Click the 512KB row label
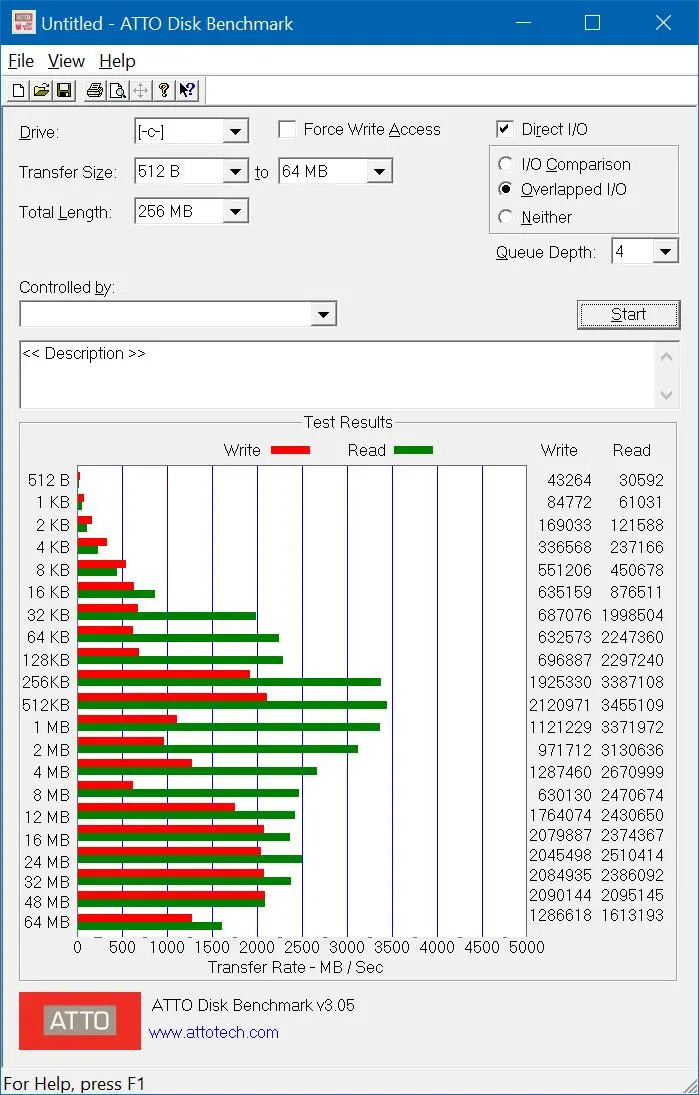The width and height of the screenshot is (699, 1095). click(x=46, y=705)
